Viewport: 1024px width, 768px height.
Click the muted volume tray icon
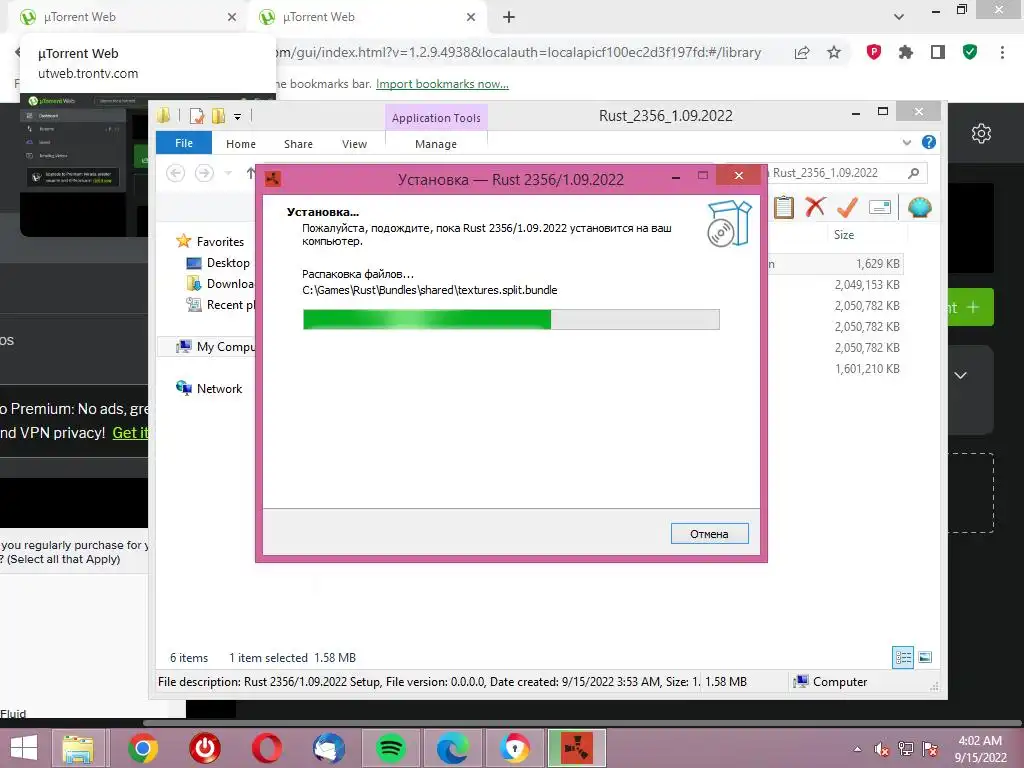click(x=882, y=749)
